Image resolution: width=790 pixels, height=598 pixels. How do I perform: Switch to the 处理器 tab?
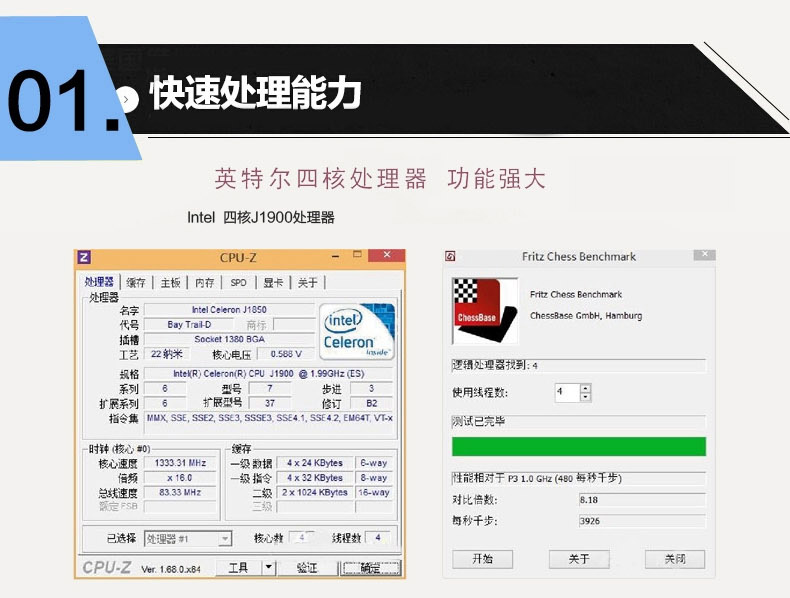pyautogui.click(x=99, y=282)
